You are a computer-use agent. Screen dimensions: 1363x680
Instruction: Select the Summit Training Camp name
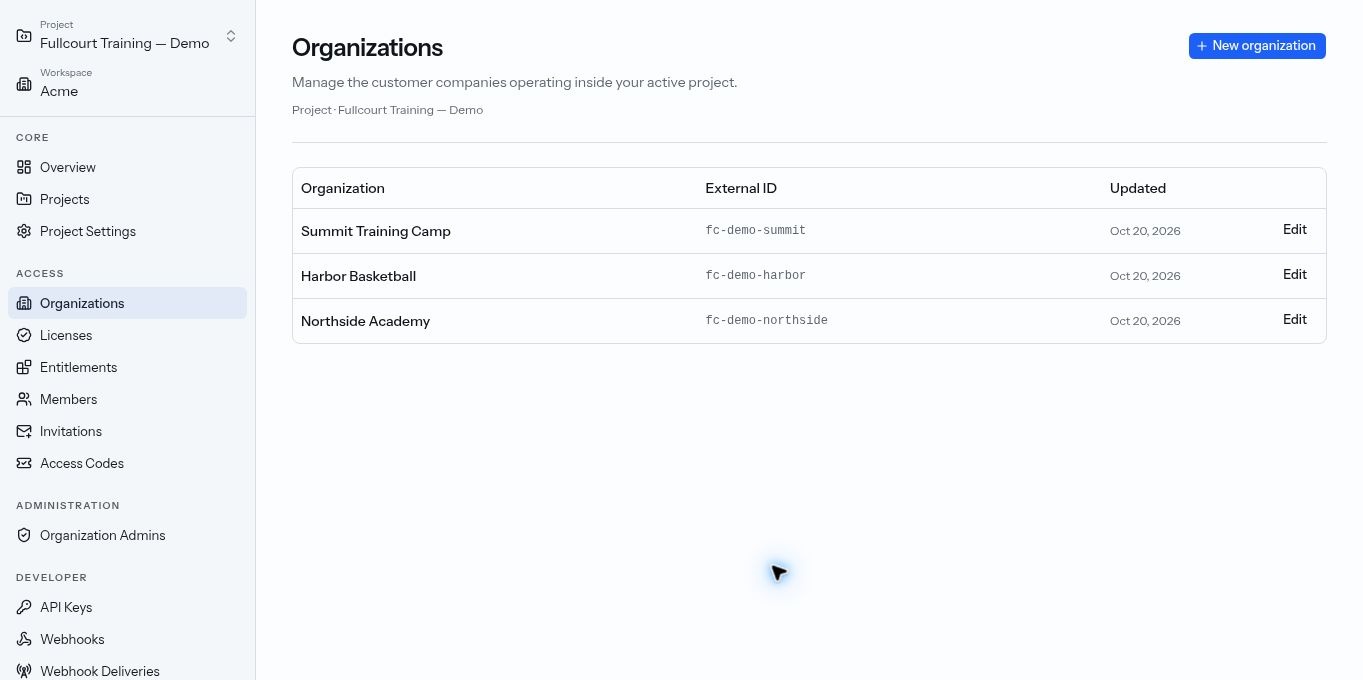(x=376, y=231)
